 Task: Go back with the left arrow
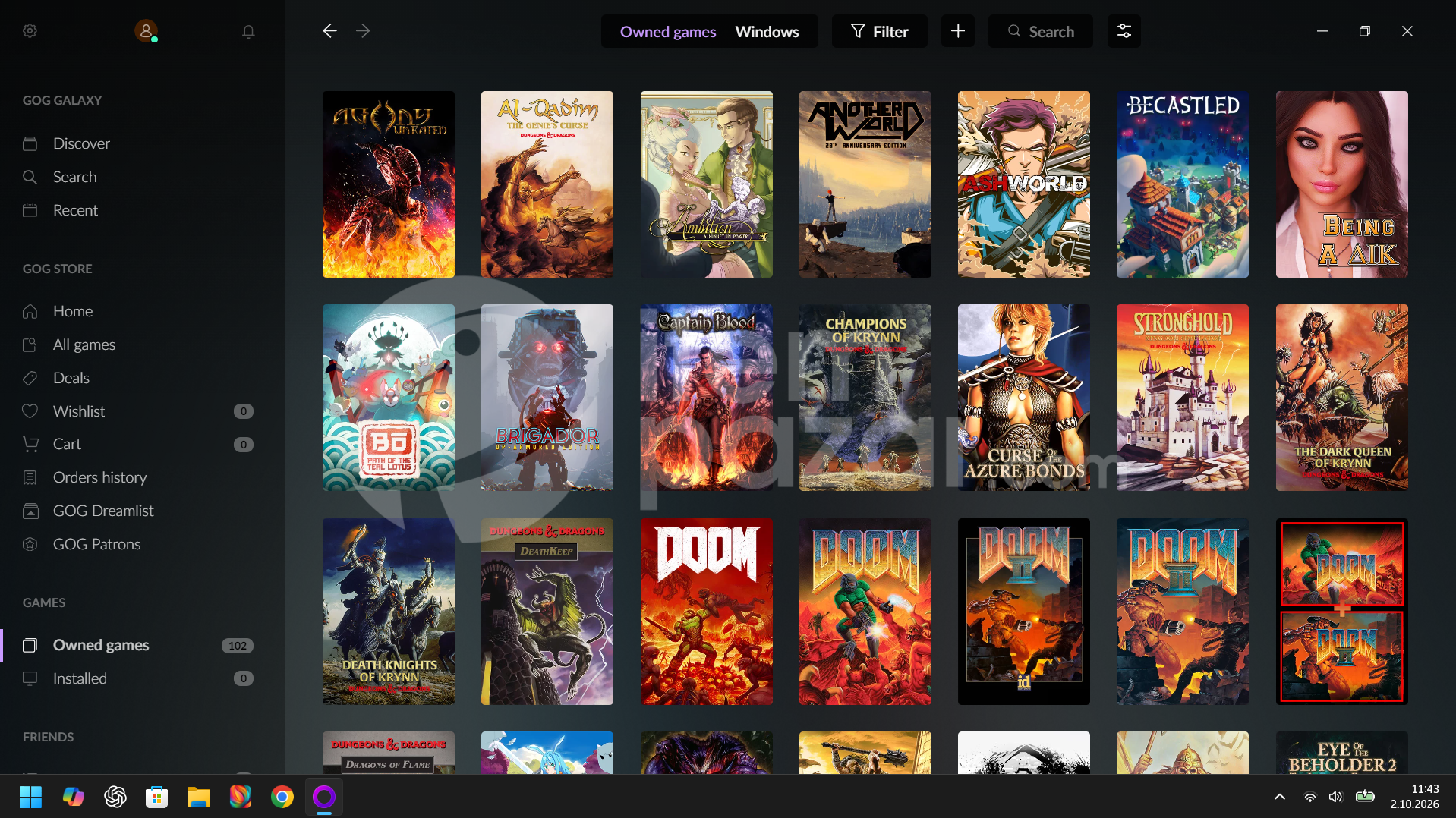(x=329, y=31)
